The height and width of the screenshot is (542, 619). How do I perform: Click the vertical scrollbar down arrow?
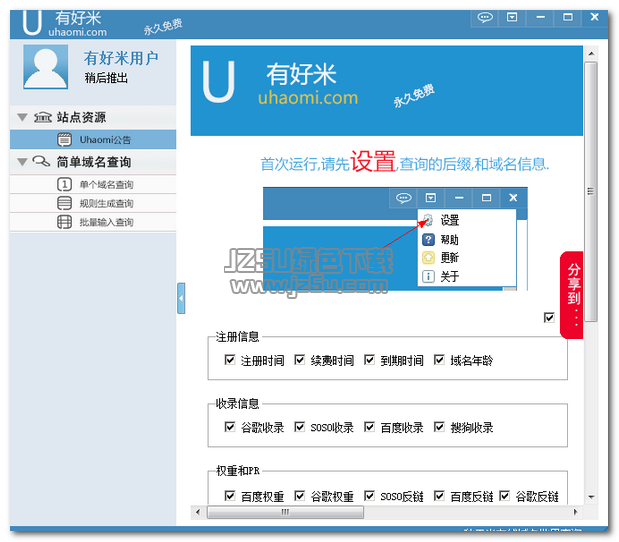coord(591,497)
